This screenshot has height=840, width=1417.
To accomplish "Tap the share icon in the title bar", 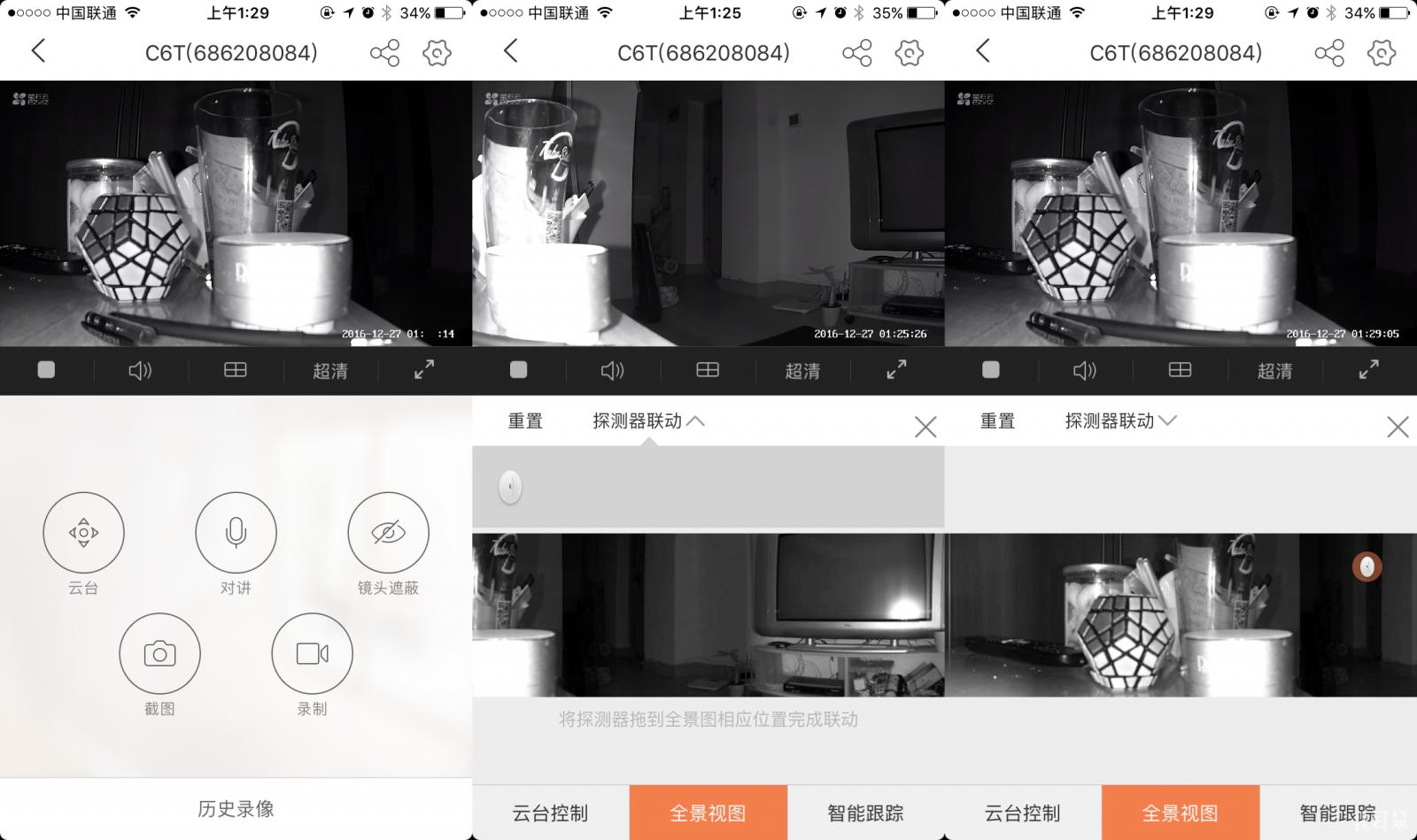I will (x=383, y=51).
